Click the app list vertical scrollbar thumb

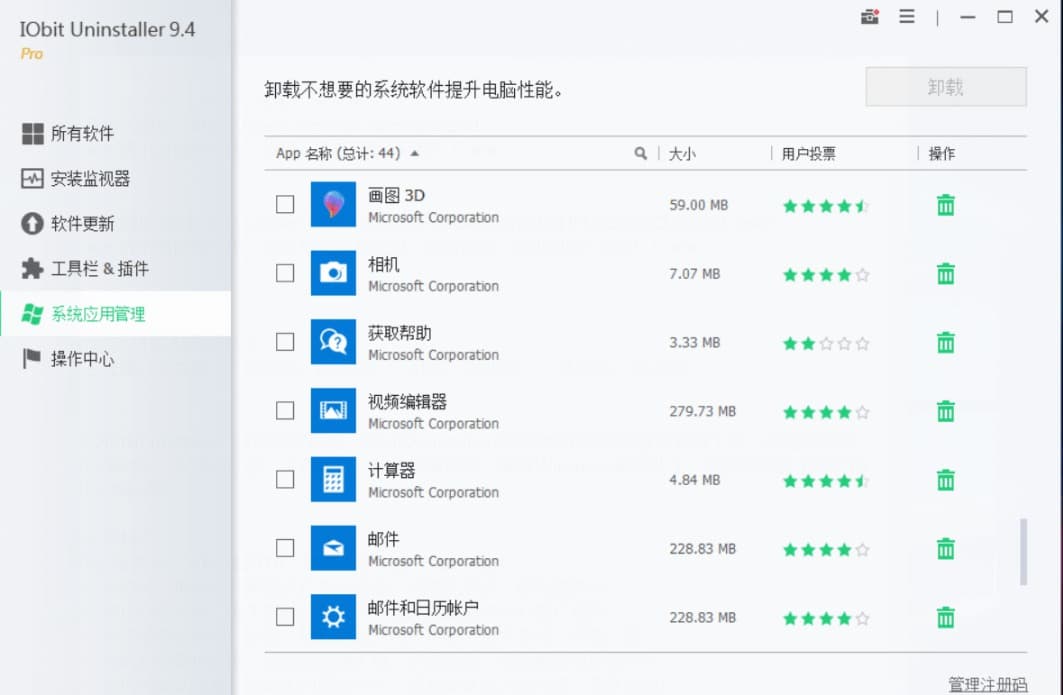coord(1023,552)
